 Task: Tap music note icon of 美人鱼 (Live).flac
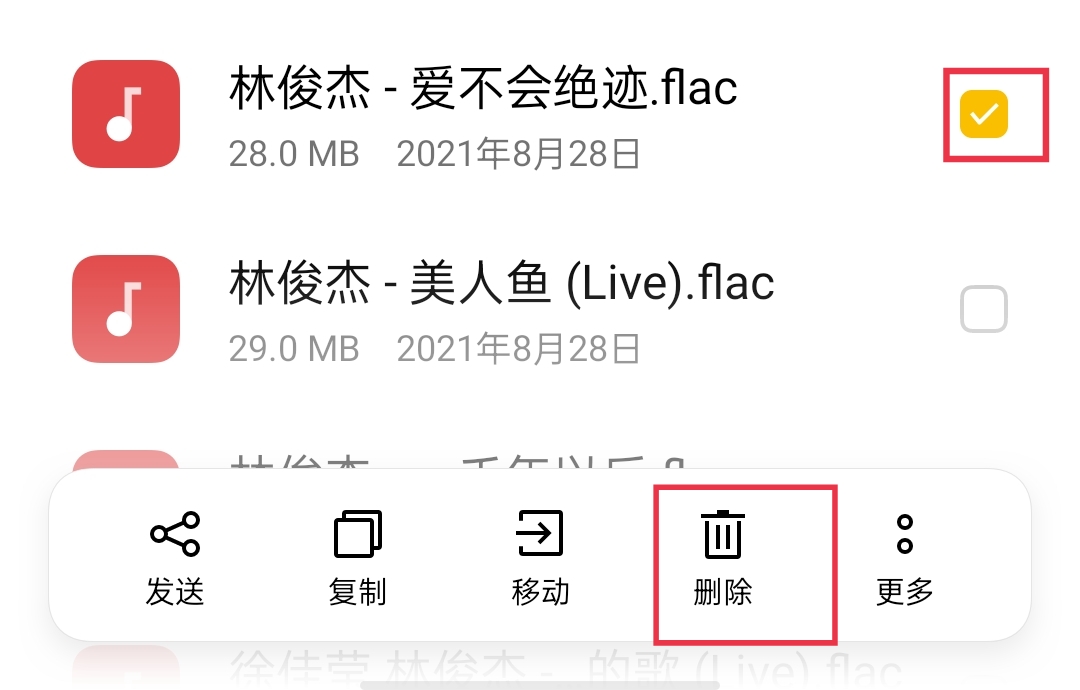tap(126, 309)
